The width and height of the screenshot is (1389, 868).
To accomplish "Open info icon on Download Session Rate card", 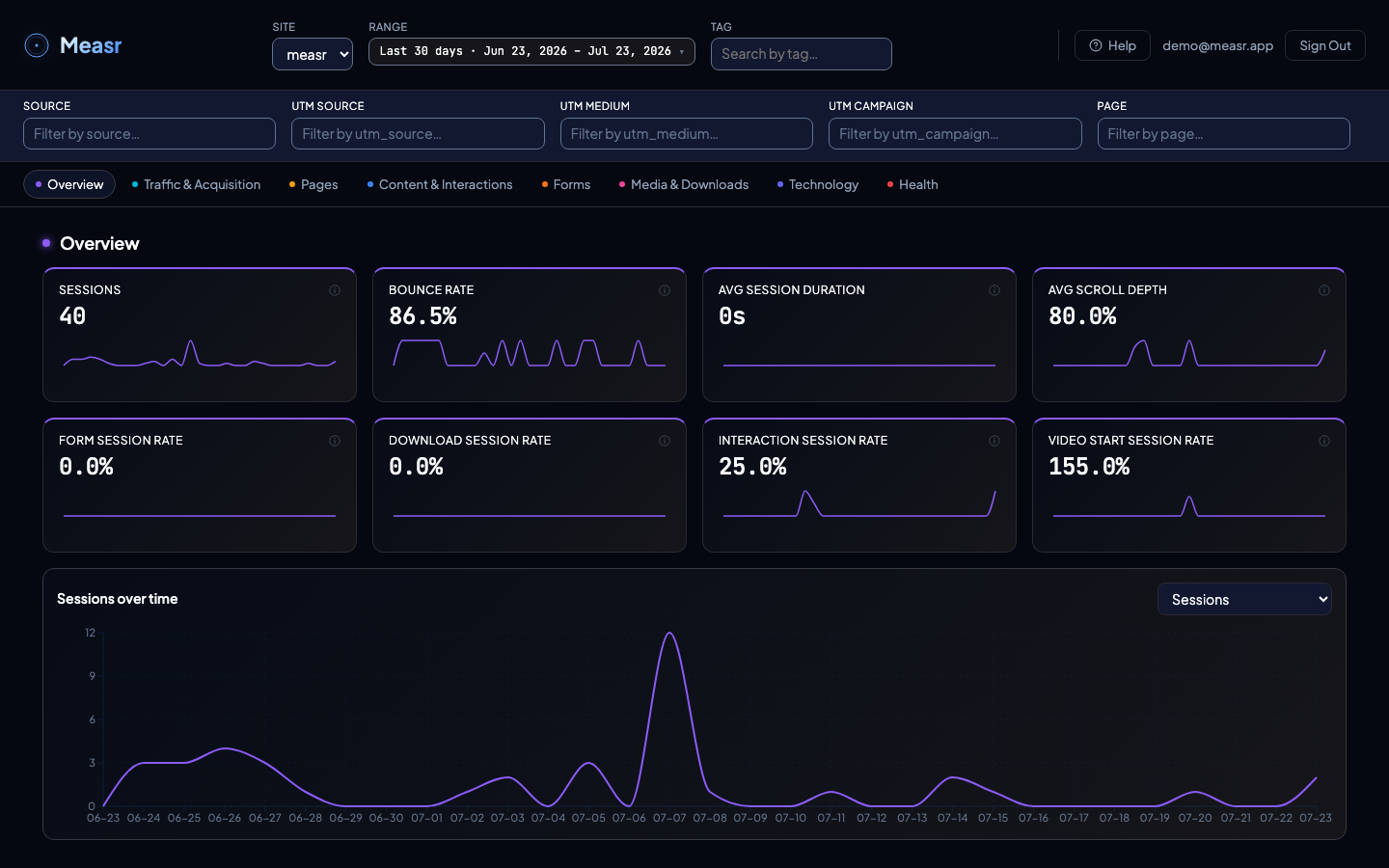I will [x=665, y=441].
